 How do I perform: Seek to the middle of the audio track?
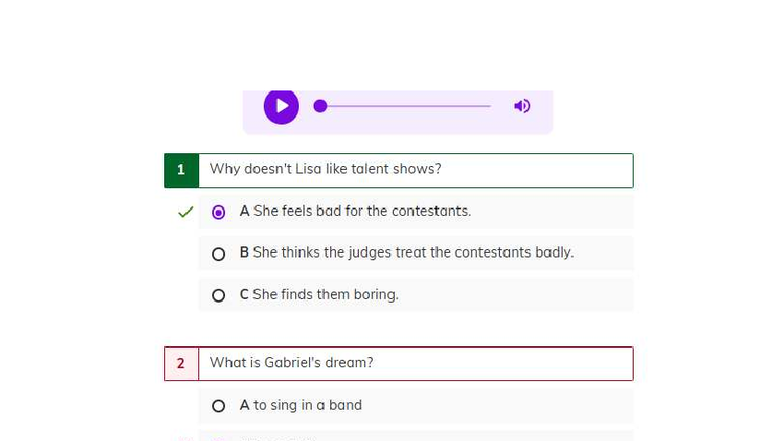406,106
